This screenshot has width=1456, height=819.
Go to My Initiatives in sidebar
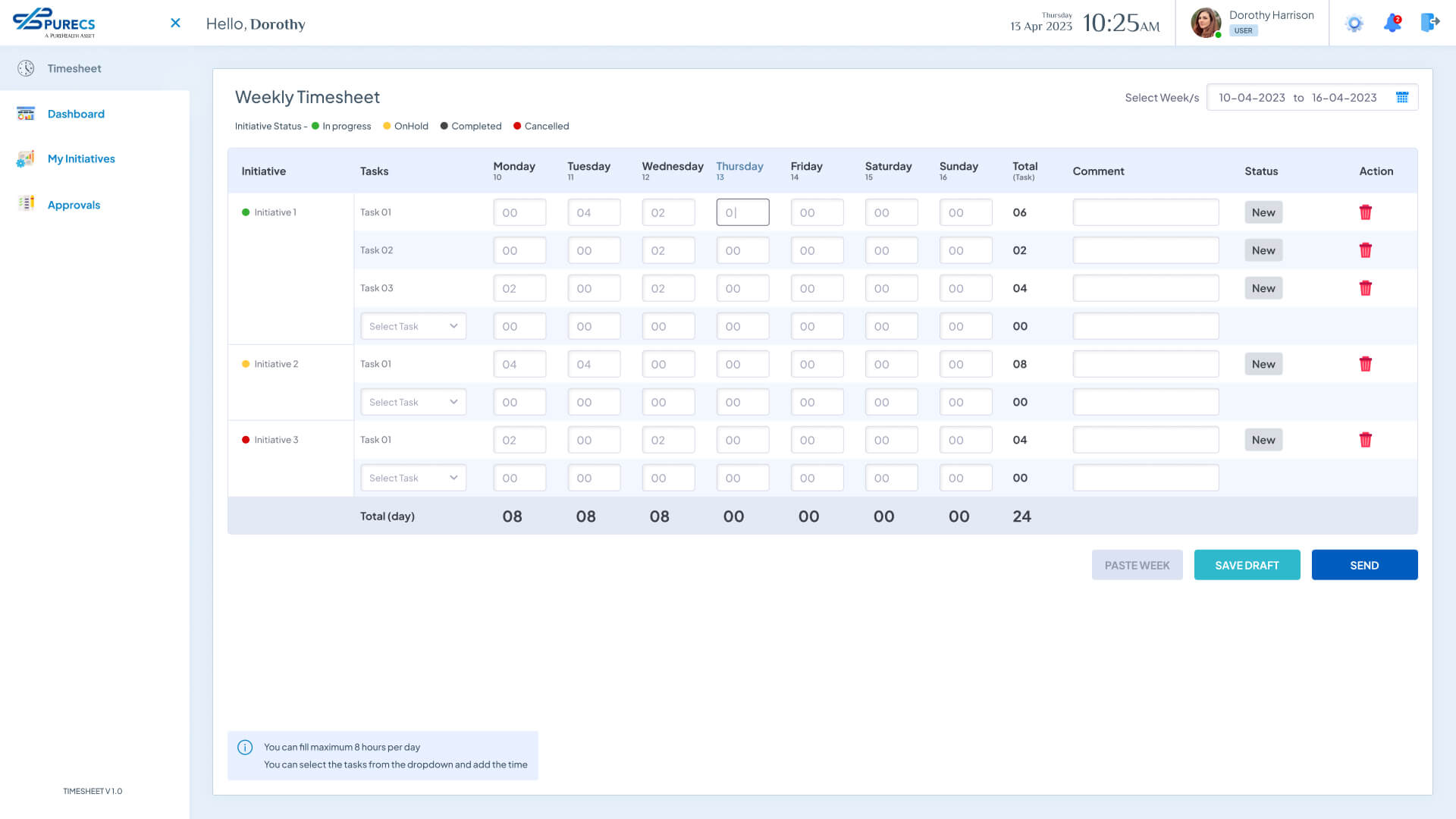tap(81, 158)
